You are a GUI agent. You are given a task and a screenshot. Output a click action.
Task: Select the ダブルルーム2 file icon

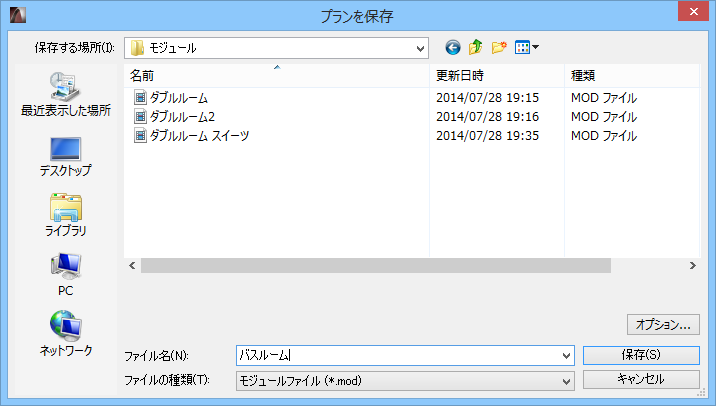point(140,116)
